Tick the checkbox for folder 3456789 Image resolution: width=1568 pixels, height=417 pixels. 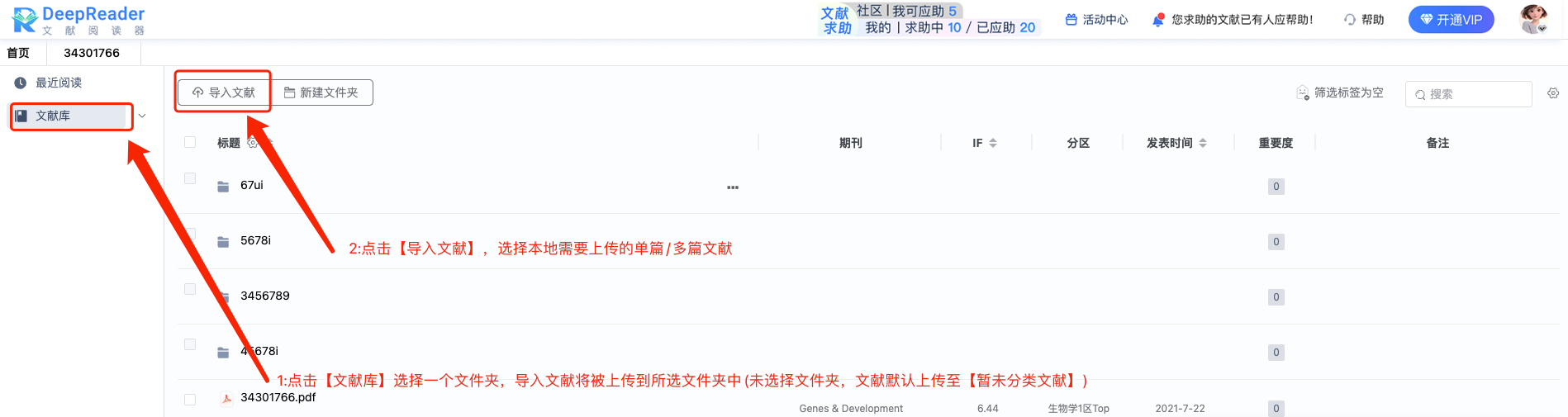(190, 289)
